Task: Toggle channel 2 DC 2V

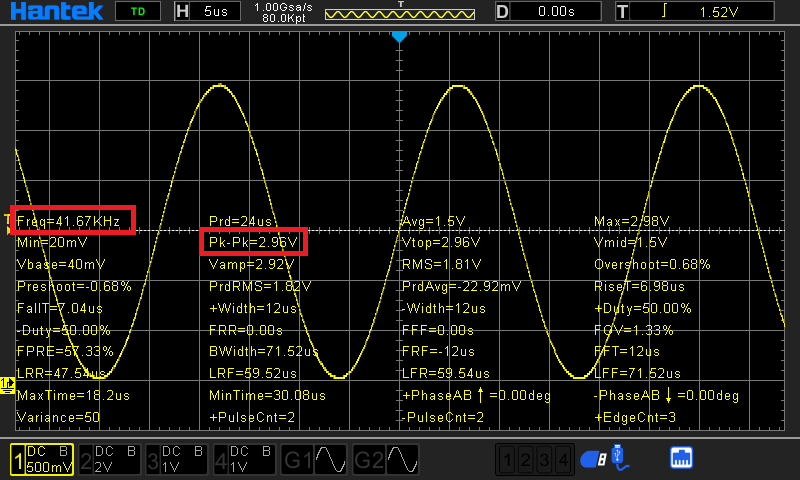Action: [x=110, y=459]
